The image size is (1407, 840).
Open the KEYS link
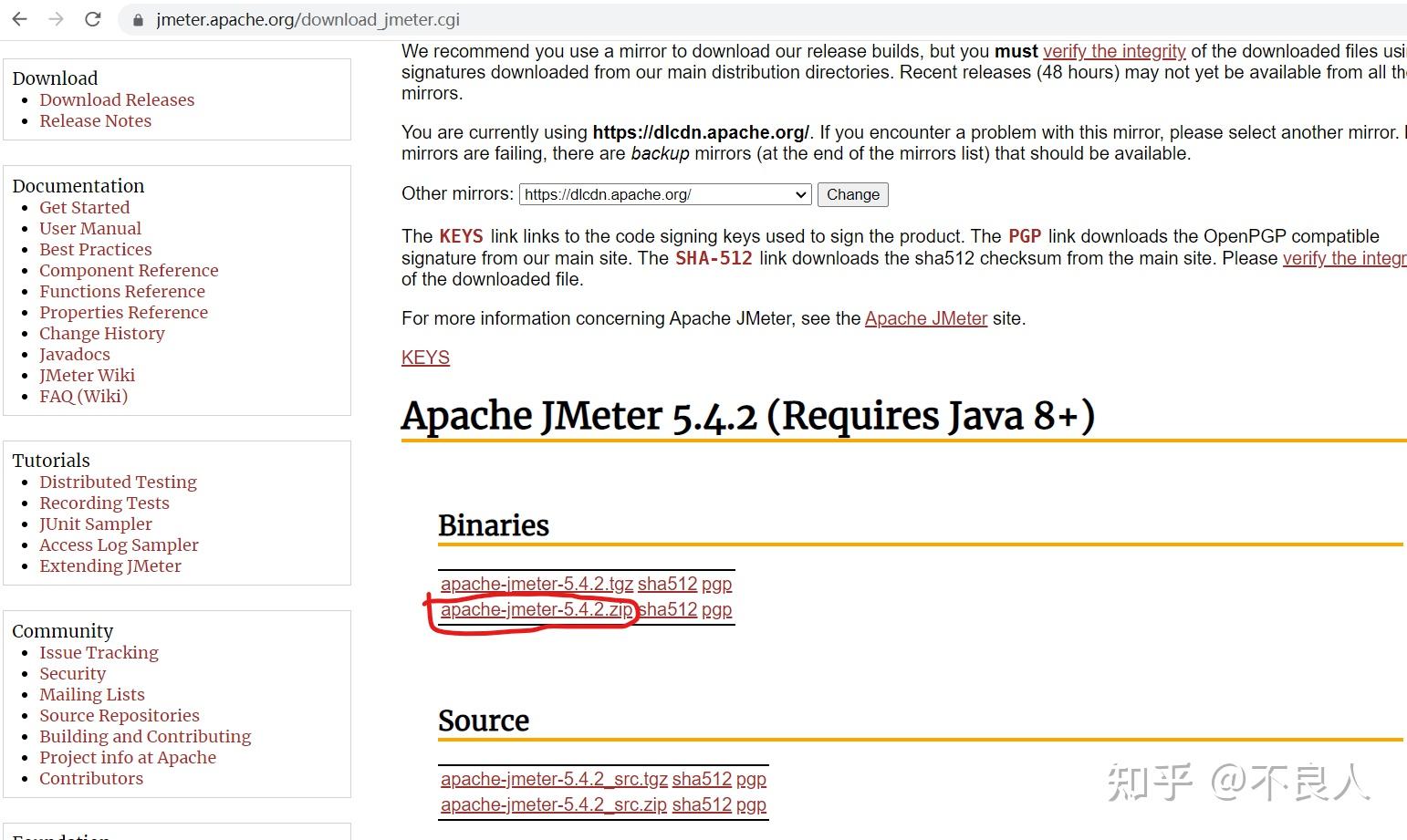425,358
